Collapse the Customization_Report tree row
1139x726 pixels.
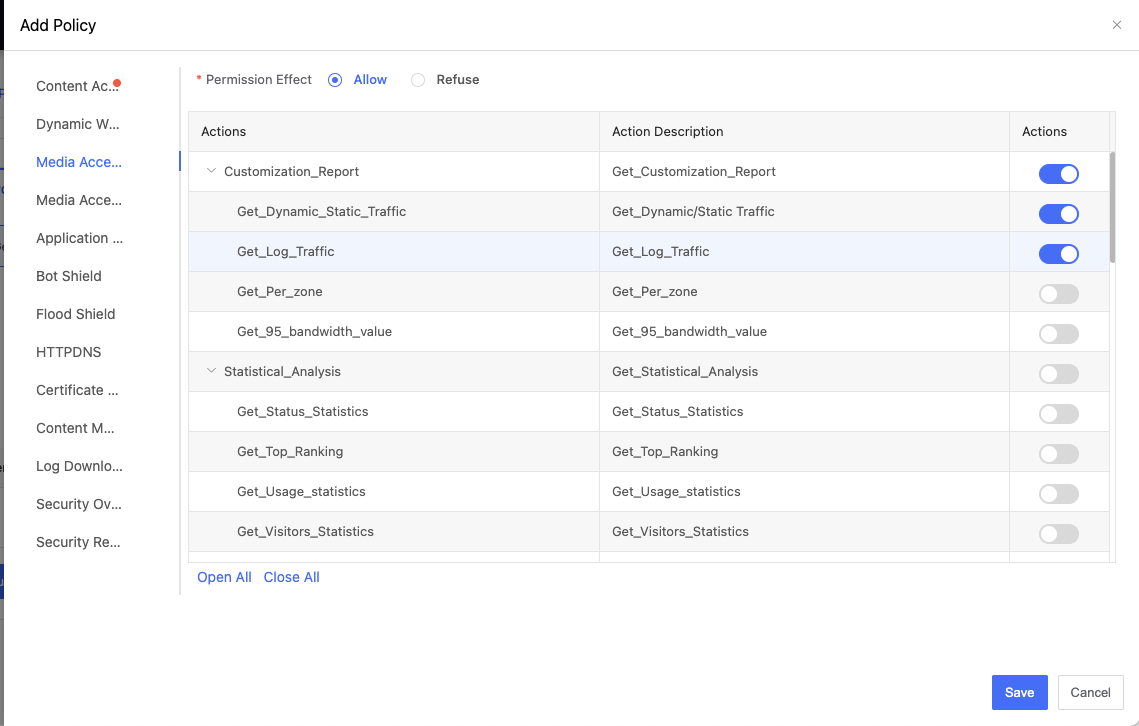point(211,171)
